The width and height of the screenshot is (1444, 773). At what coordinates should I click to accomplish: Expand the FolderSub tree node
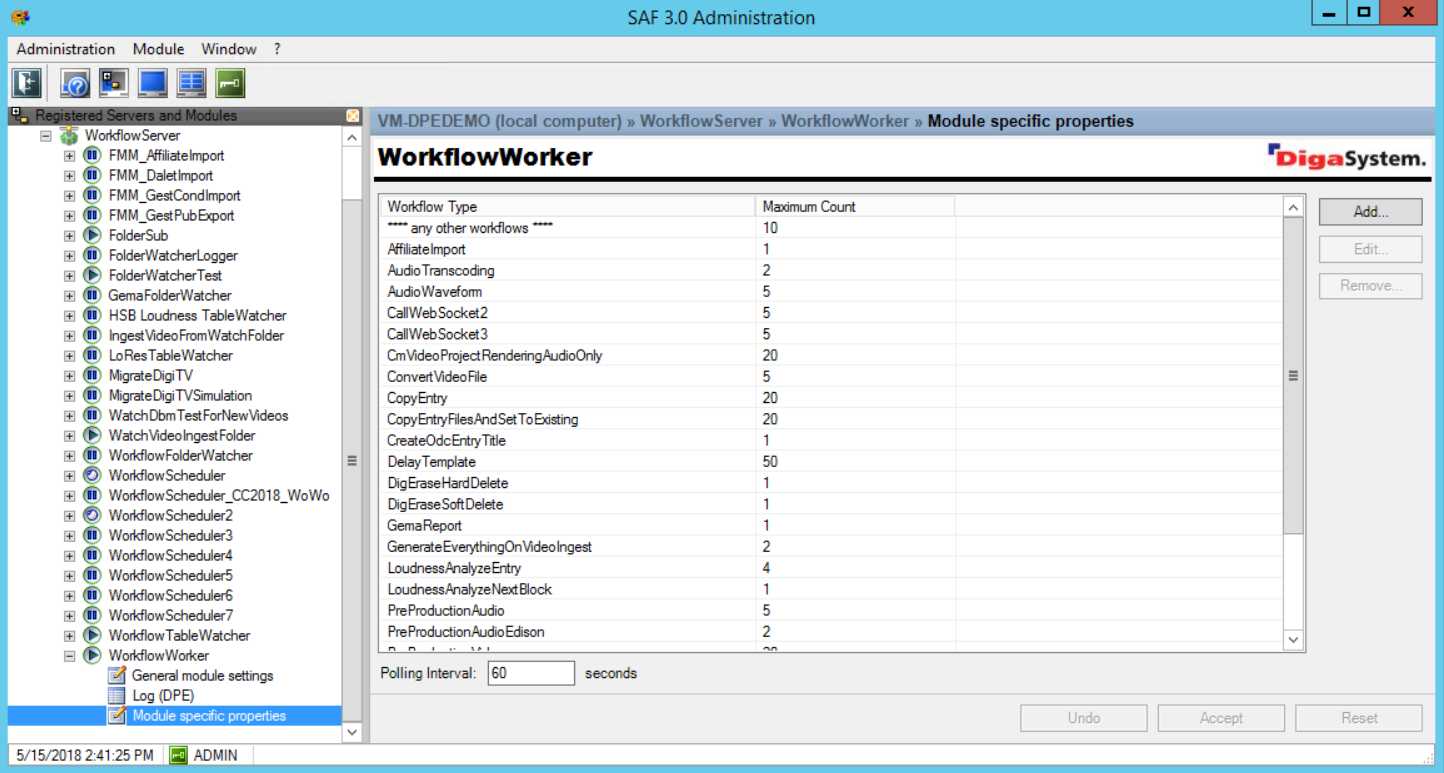point(69,236)
